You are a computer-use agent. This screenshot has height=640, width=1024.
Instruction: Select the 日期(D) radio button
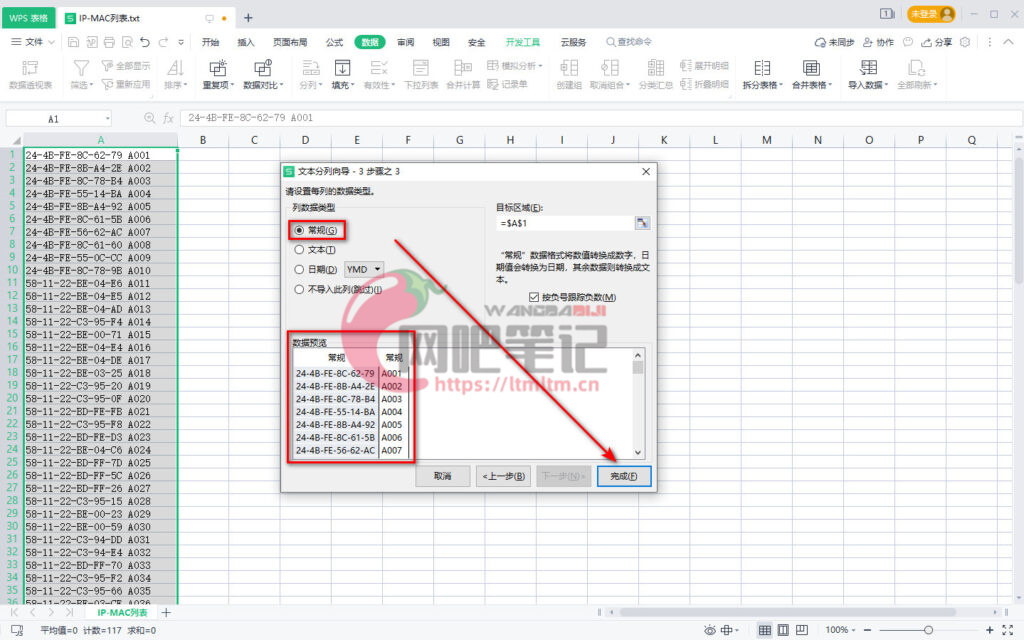click(x=299, y=269)
